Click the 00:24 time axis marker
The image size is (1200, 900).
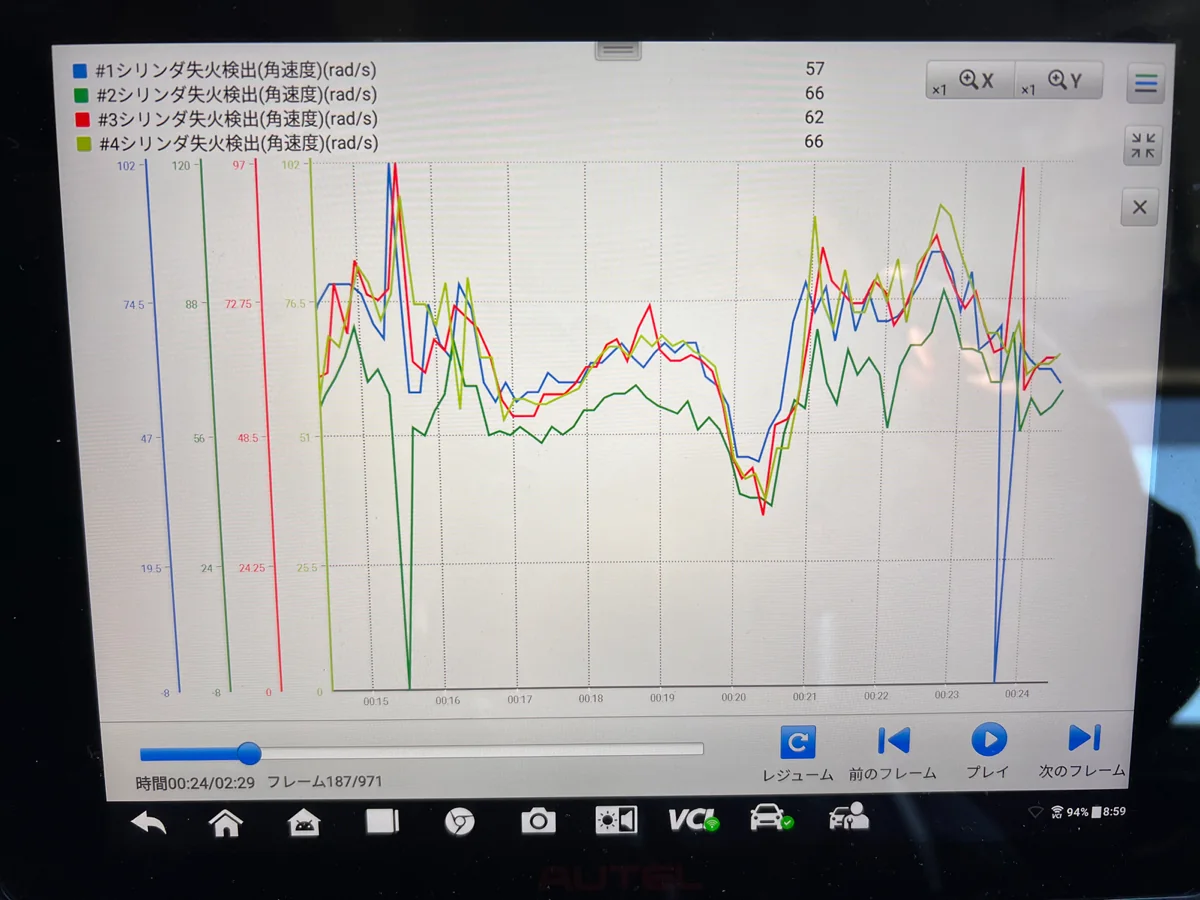pos(1018,692)
